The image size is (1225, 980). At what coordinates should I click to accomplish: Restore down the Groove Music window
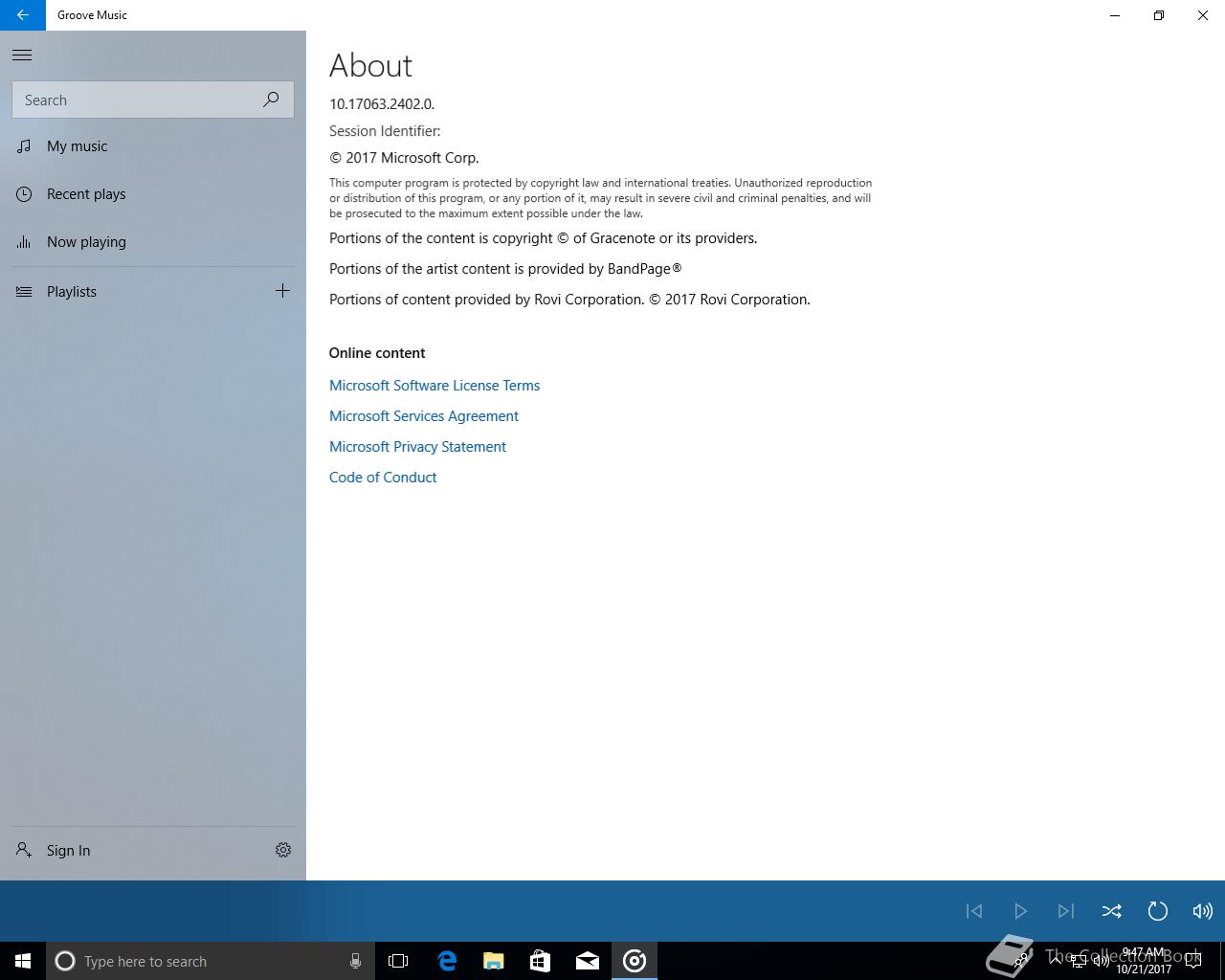click(x=1159, y=15)
